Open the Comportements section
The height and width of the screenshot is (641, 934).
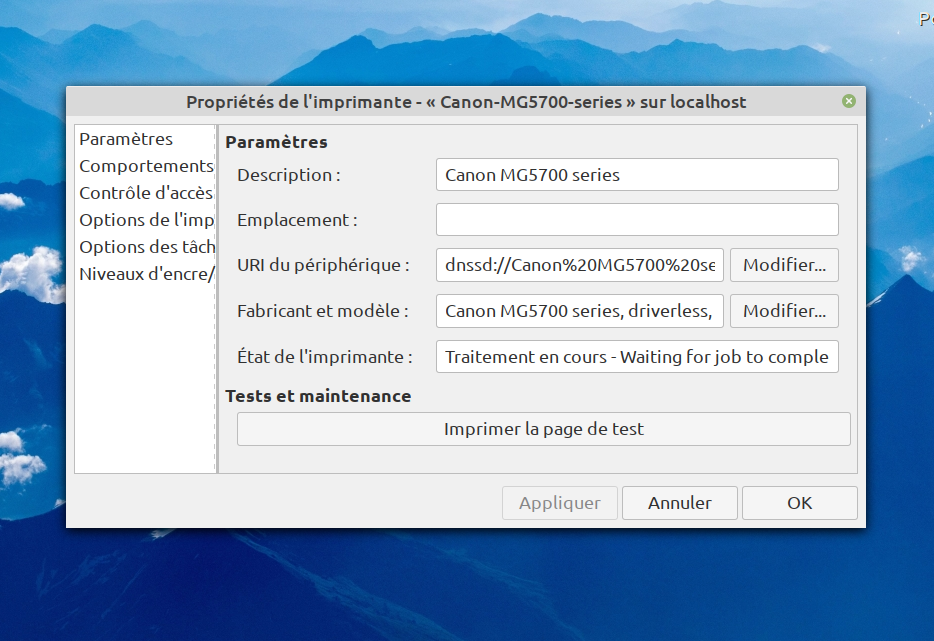(146, 166)
